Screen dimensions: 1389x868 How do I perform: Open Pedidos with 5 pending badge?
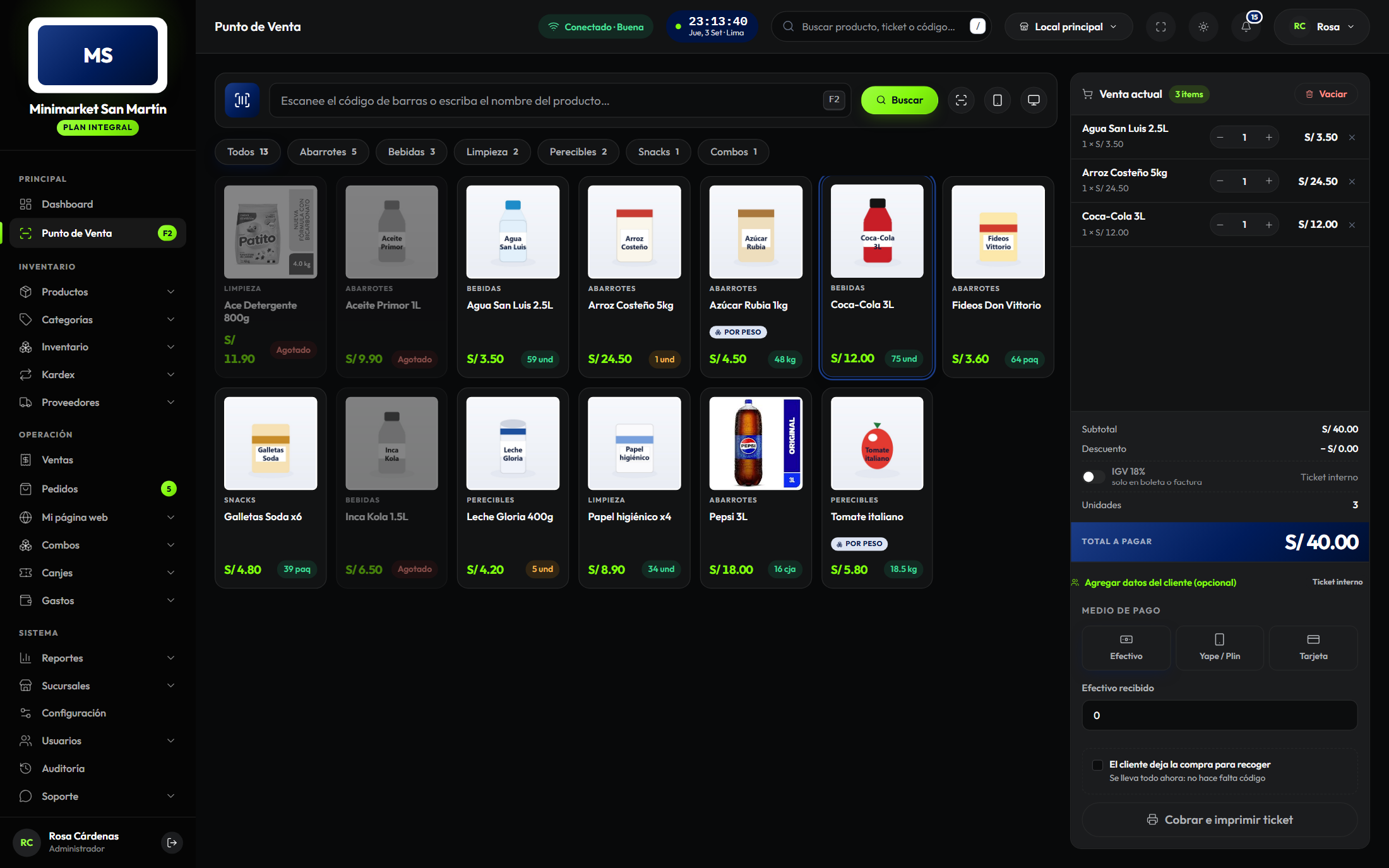point(98,489)
